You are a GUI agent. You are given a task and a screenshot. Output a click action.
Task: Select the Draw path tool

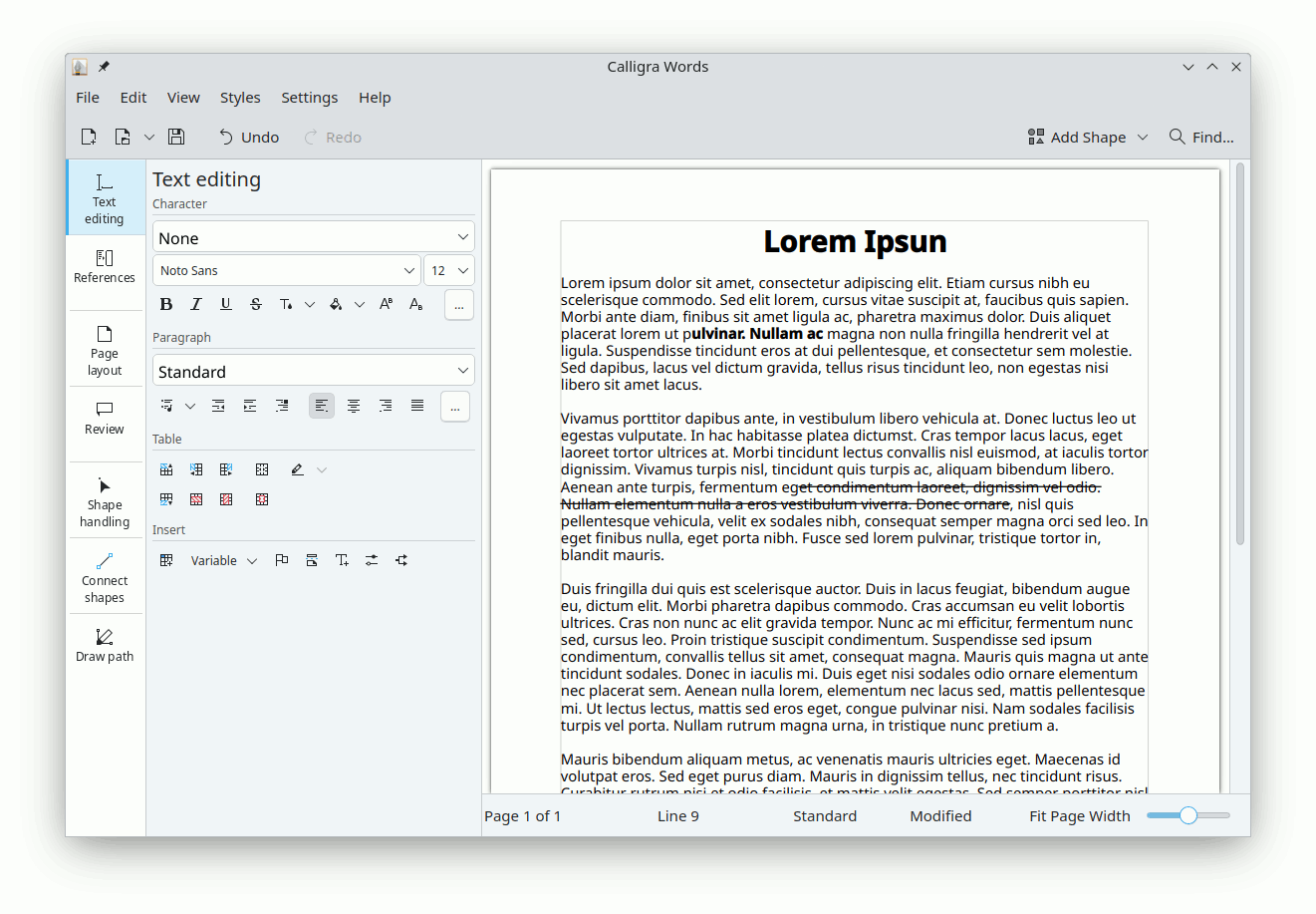pyautogui.click(x=105, y=644)
